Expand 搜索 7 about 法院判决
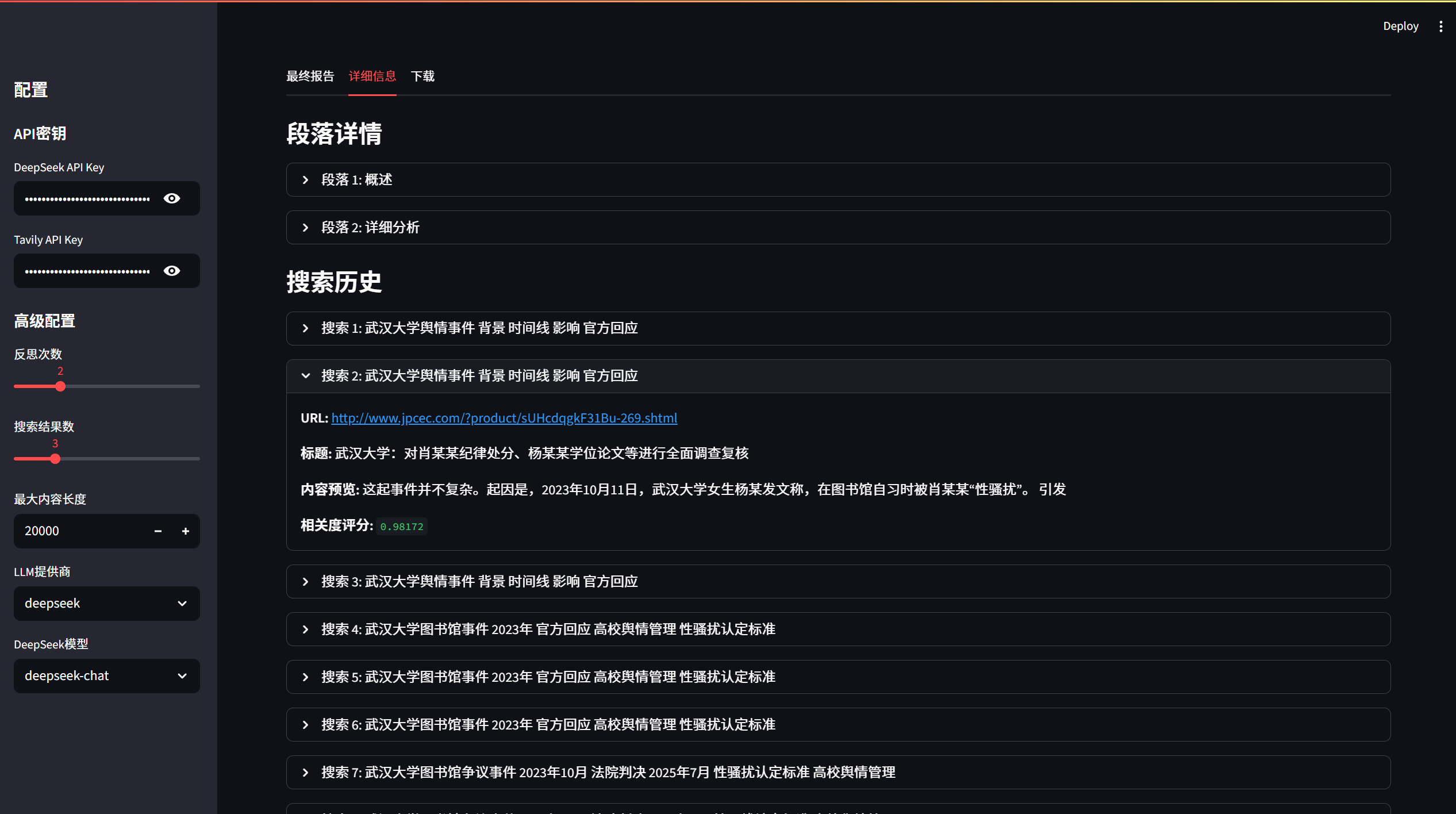Viewport: 1456px width, 814px height. pyautogui.click(x=608, y=773)
